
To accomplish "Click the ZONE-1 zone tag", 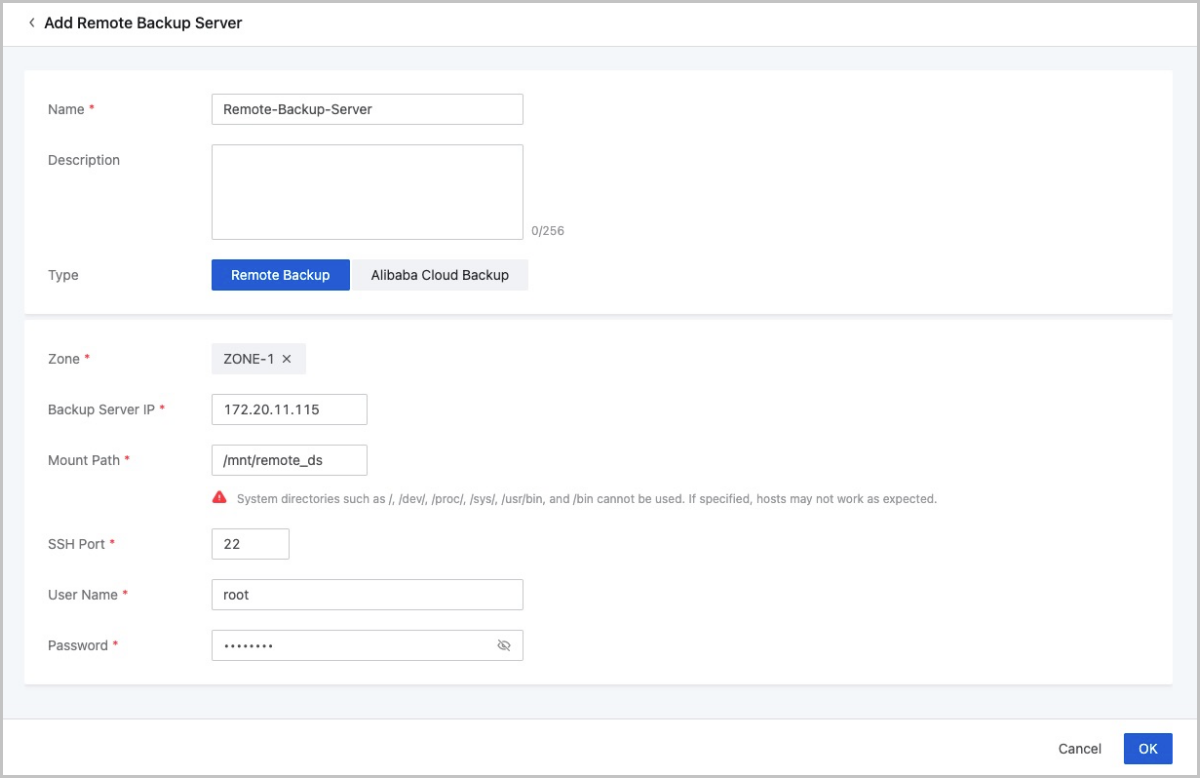I will [x=250, y=358].
